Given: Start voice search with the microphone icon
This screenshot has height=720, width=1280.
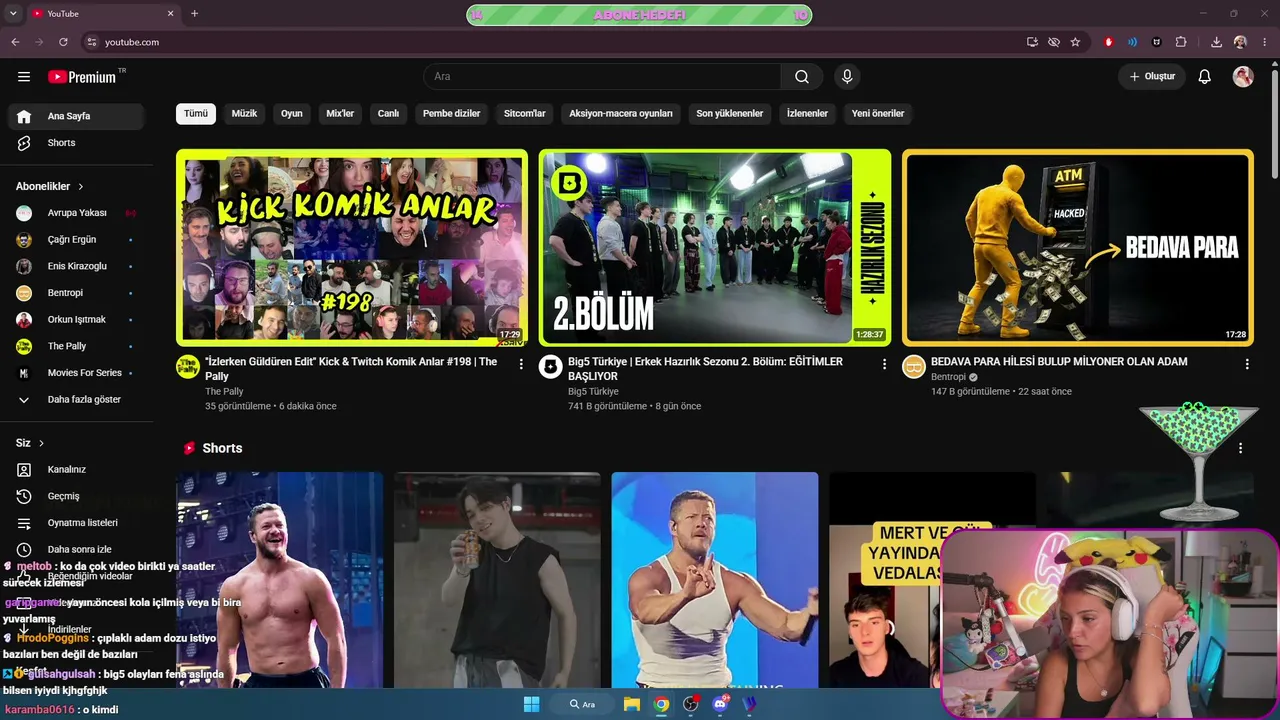Looking at the screenshot, I should 847,77.
